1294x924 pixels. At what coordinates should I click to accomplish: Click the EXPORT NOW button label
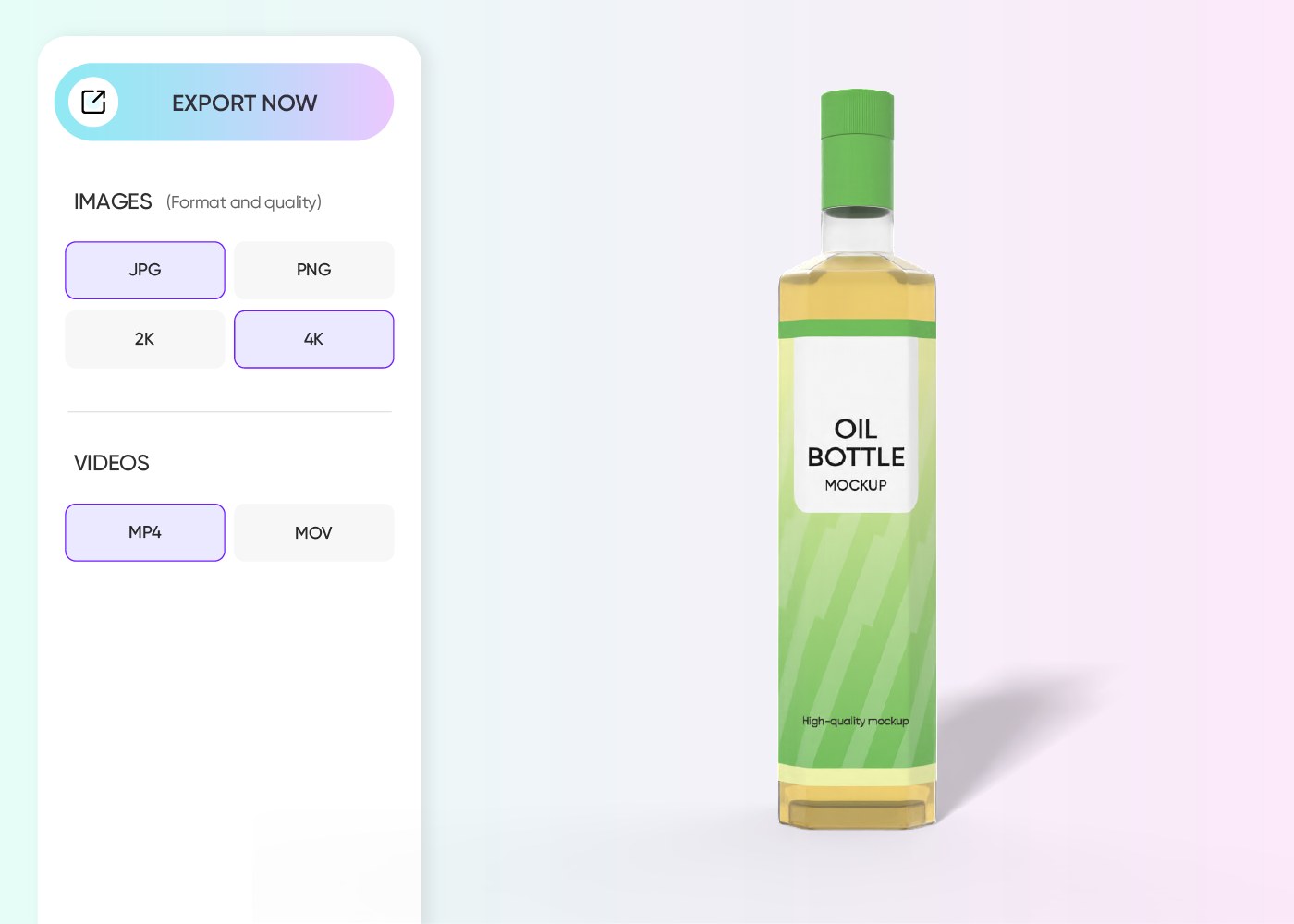(x=244, y=103)
